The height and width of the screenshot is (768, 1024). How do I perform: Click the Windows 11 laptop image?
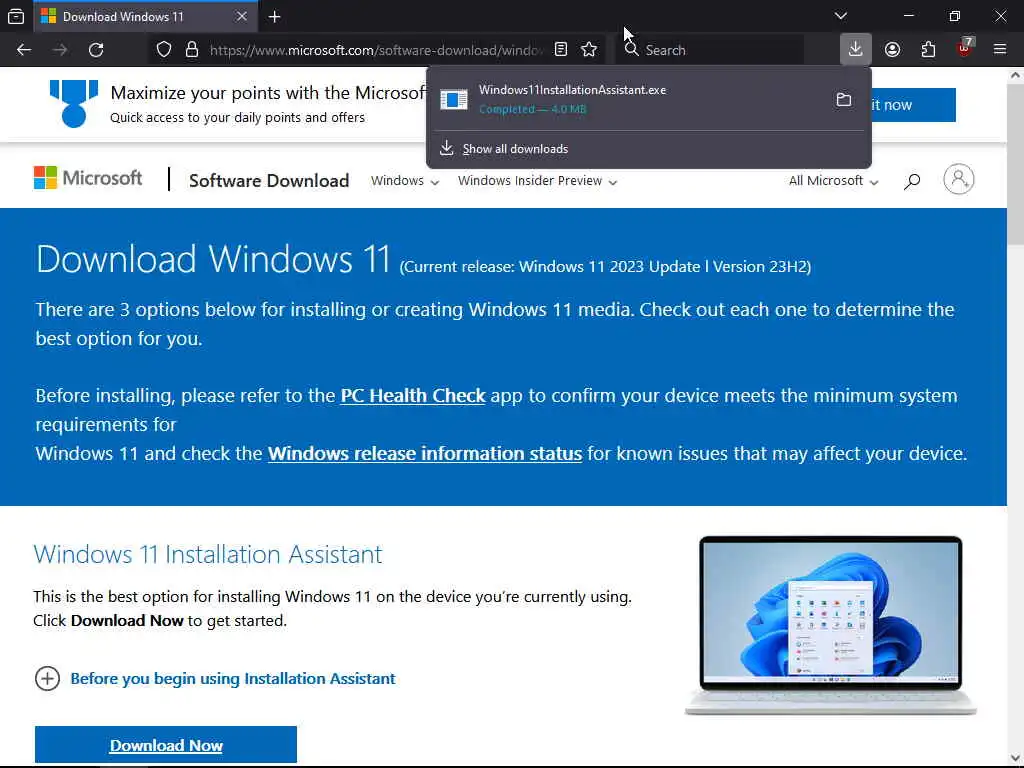[x=831, y=625]
